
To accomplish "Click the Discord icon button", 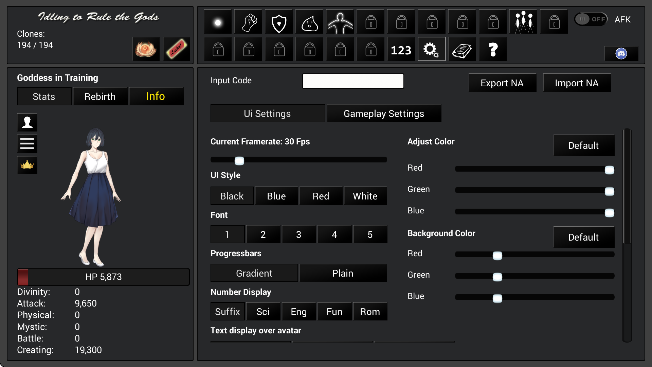I will pyautogui.click(x=621, y=54).
